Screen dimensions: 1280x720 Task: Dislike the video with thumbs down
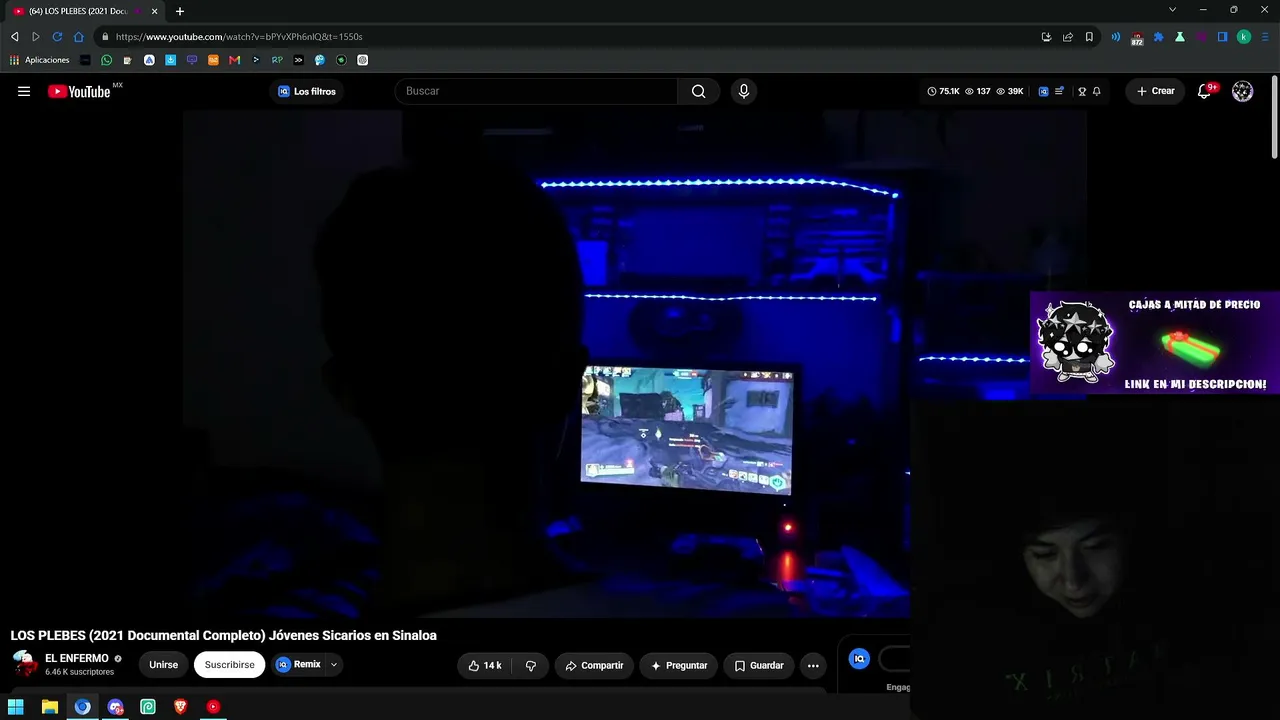coord(531,665)
